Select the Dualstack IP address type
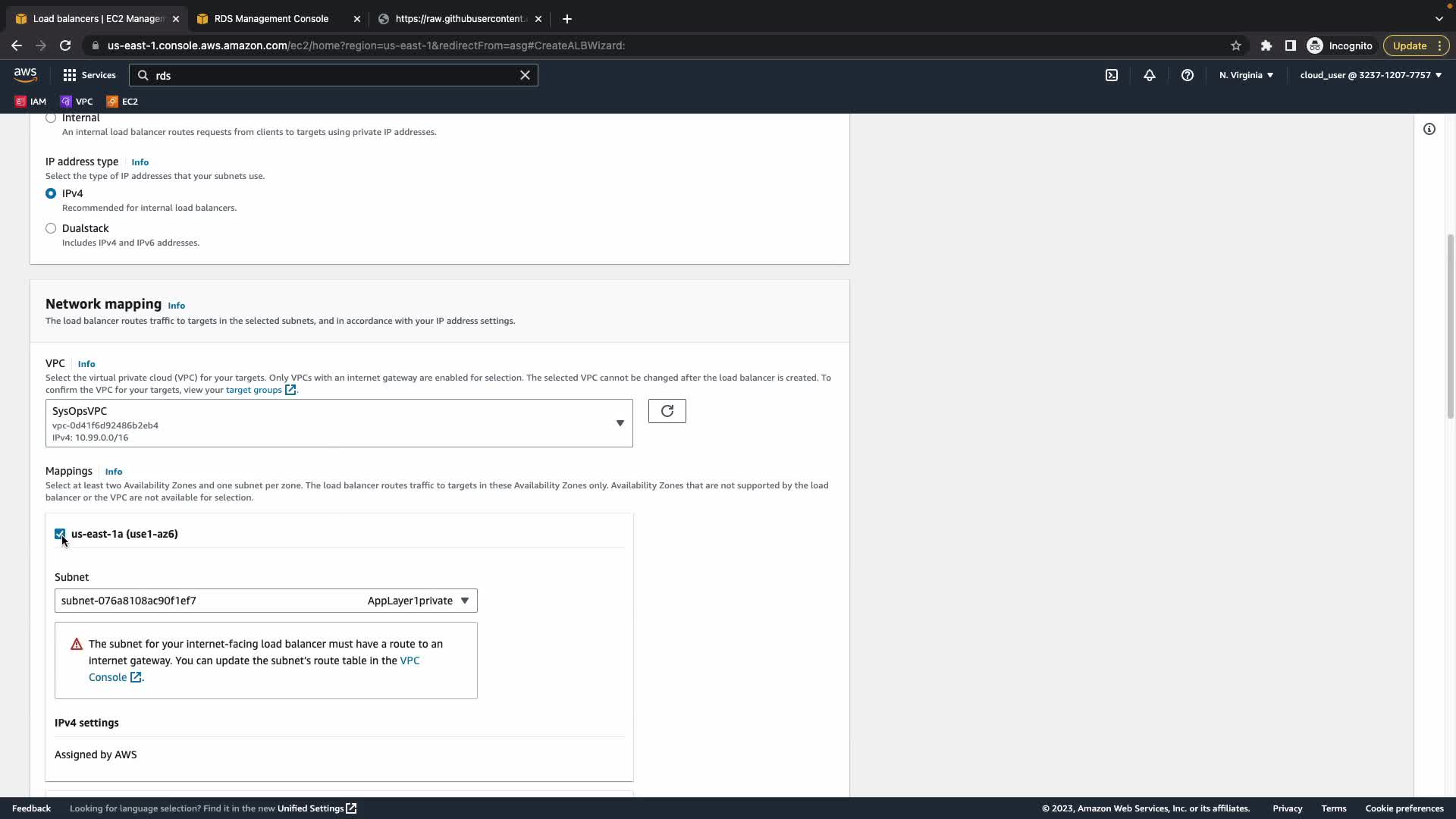The image size is (1456, 819). coord(51,228)
